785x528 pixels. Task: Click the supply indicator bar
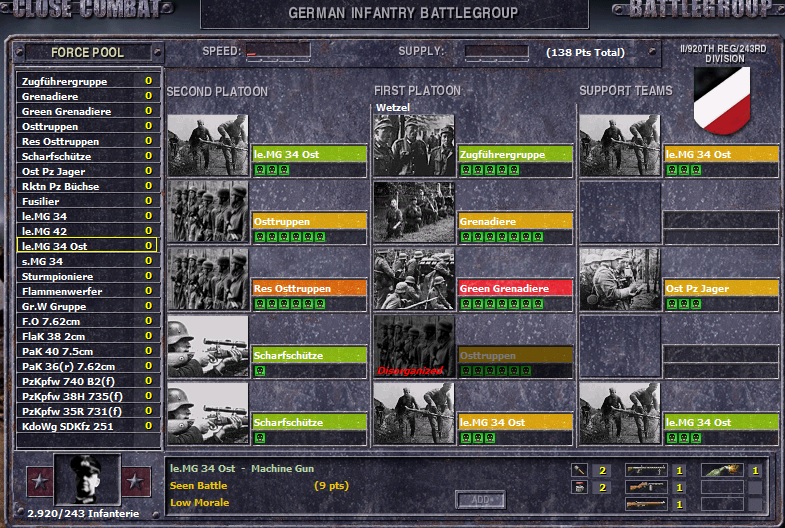click(497, 52)
